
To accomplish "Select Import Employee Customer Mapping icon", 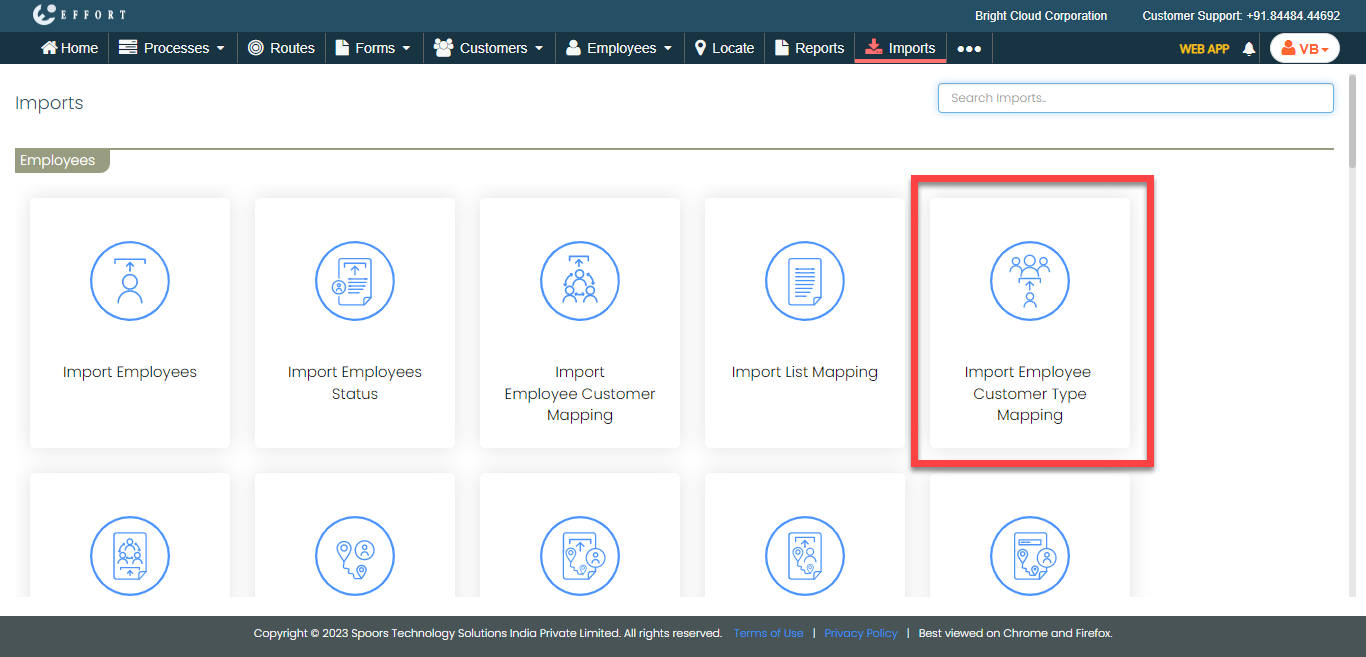I will coord(580,281).
